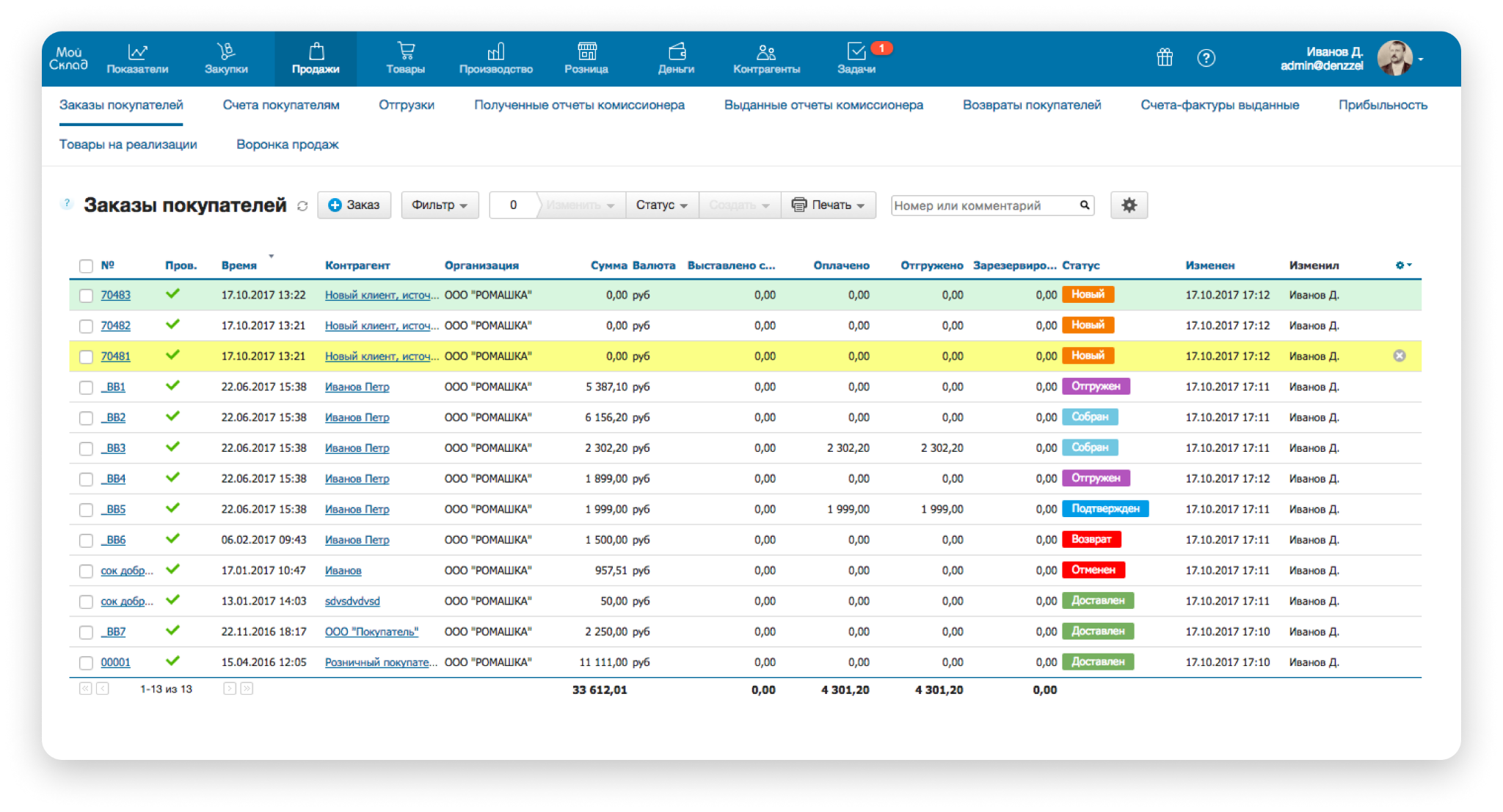The height and width of the screenshot is (812, 1503).
Task: Expand the Статус dropdown
Action: coord(662,205)
